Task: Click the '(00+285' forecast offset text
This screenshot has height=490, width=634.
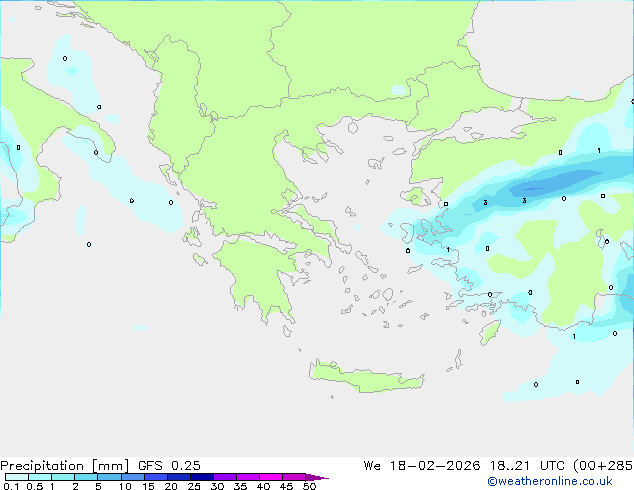Action: [602, 466]
